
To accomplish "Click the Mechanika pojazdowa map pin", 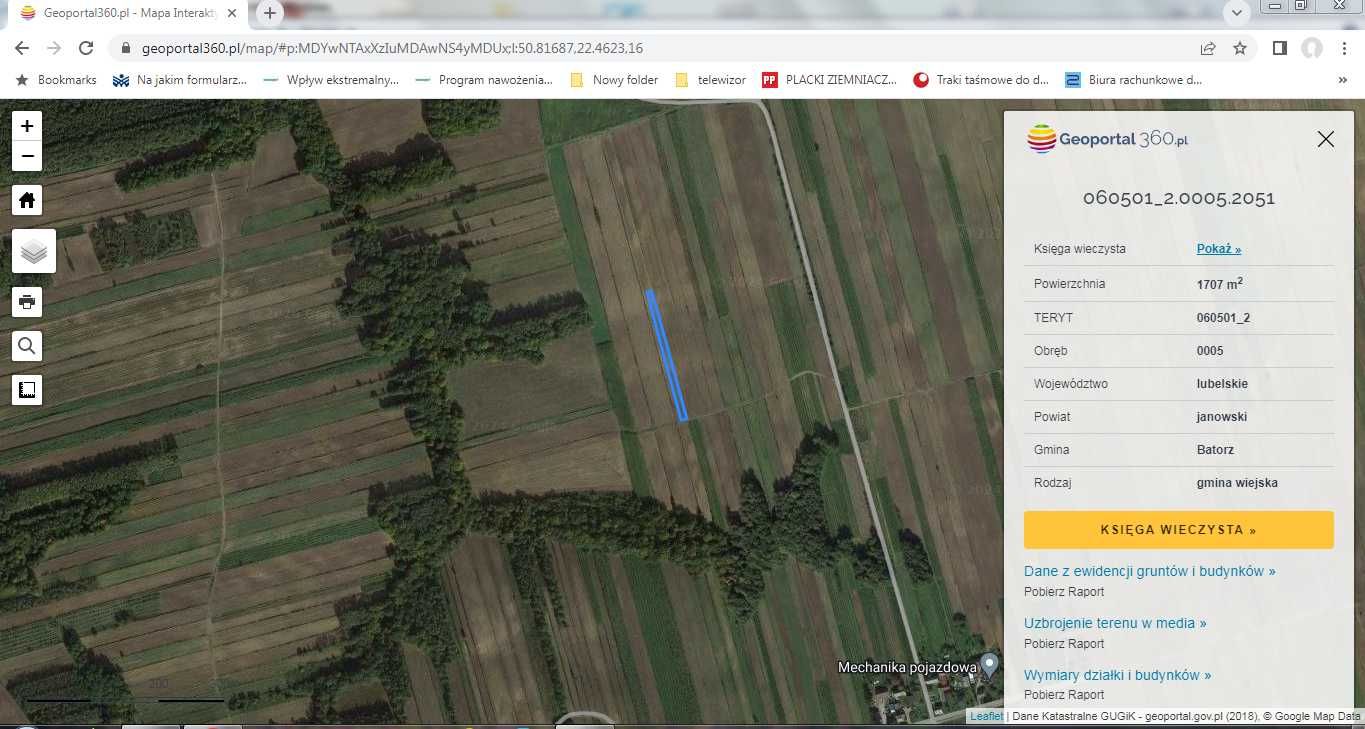I will tap(988, 665).
